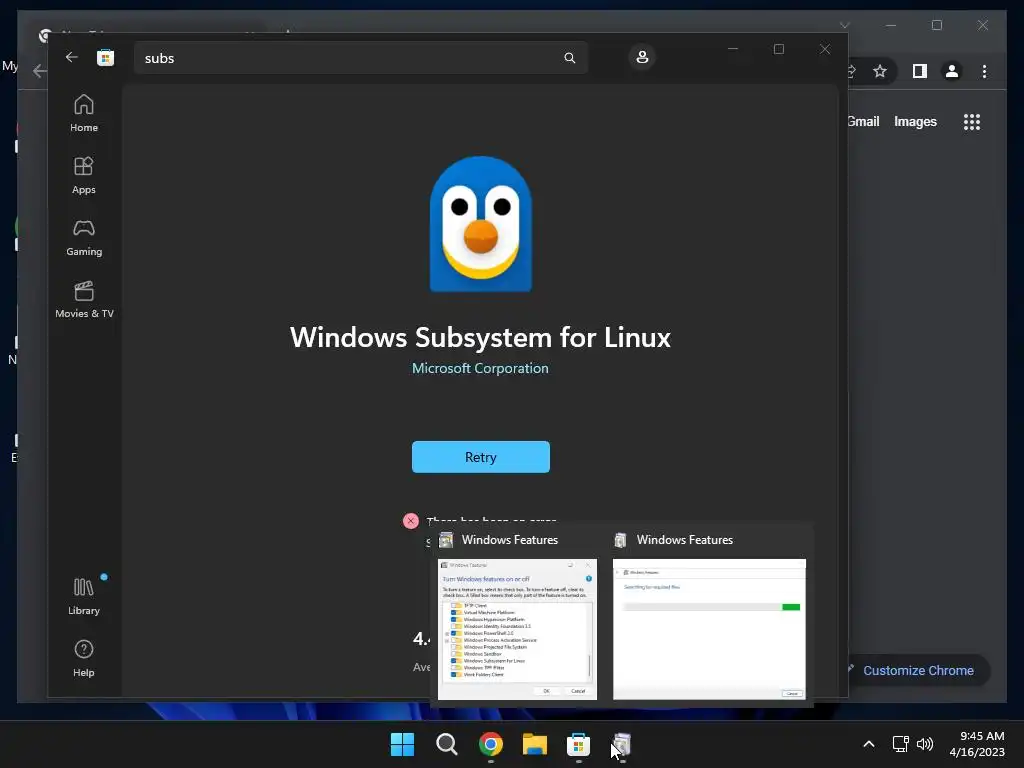The height and width of the screenshot is (768, 1024).
Task: Minimize the Microsoft Store window
Action: [733, 49]
